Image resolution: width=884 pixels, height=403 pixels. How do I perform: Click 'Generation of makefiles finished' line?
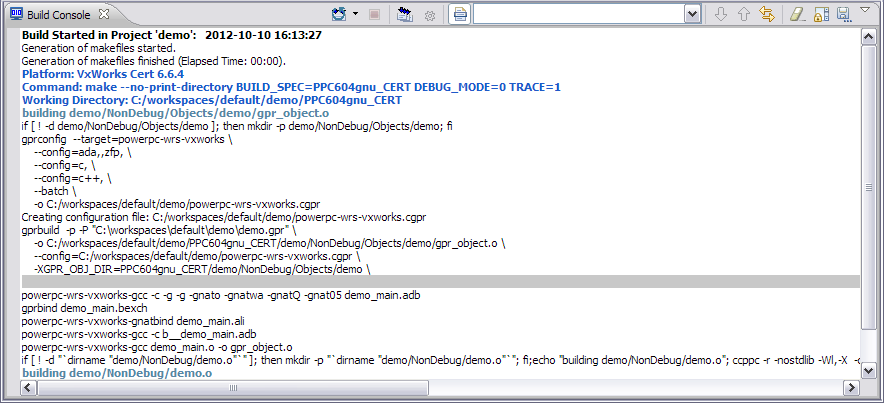153,61
